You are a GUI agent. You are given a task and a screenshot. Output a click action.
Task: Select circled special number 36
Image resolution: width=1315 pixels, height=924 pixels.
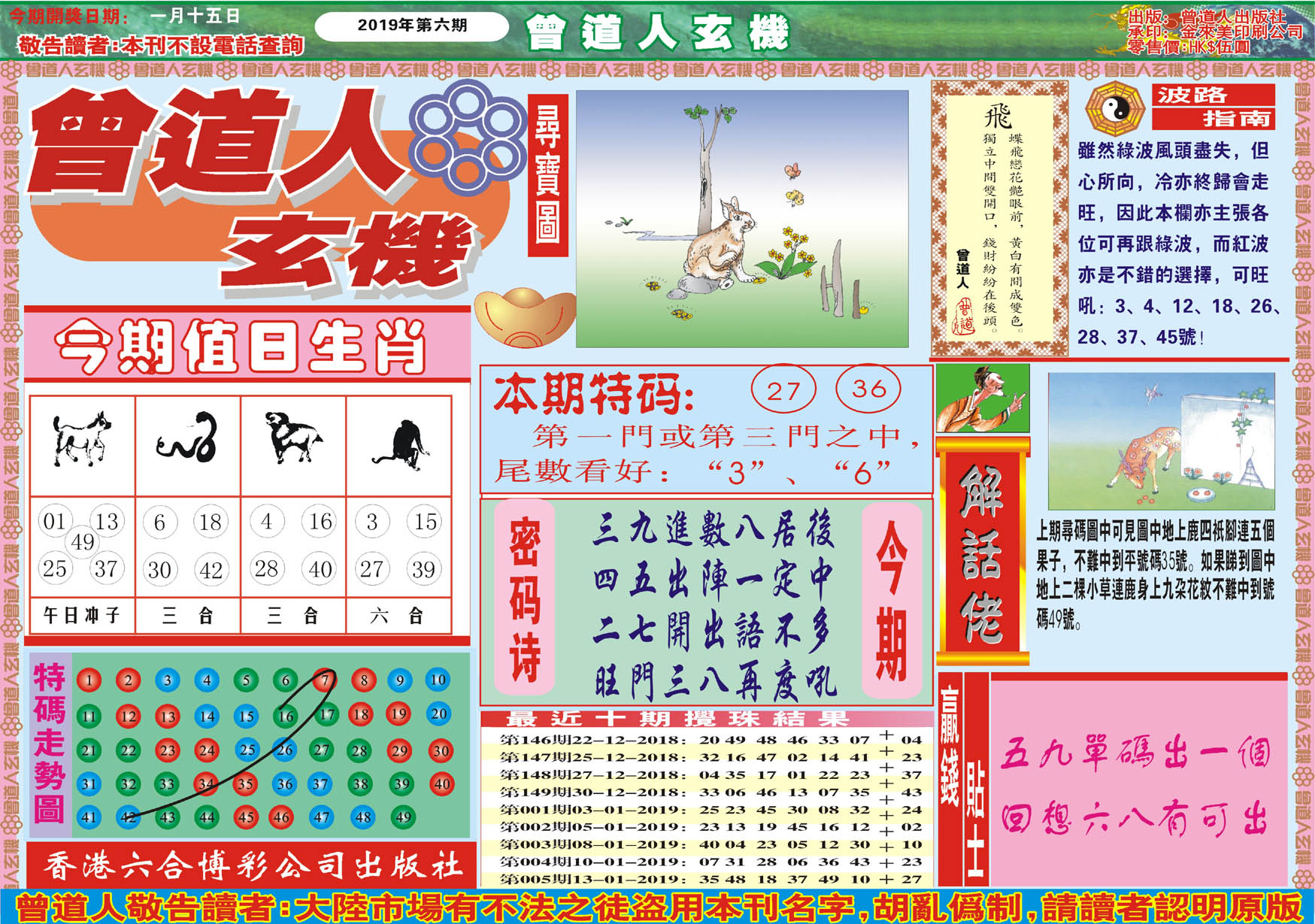[x=868, y=389]
